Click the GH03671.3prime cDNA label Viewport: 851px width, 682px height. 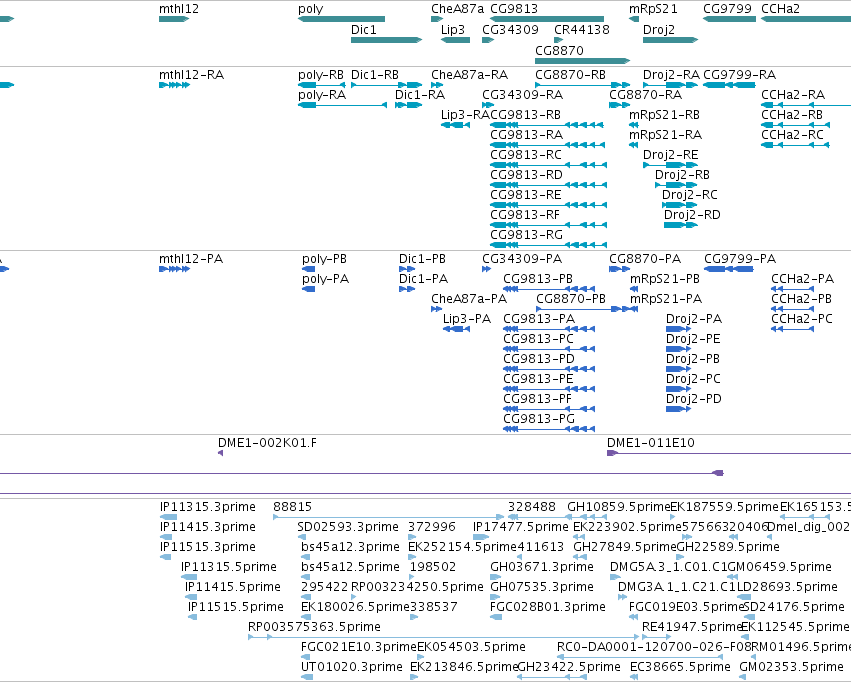(542, 567)
